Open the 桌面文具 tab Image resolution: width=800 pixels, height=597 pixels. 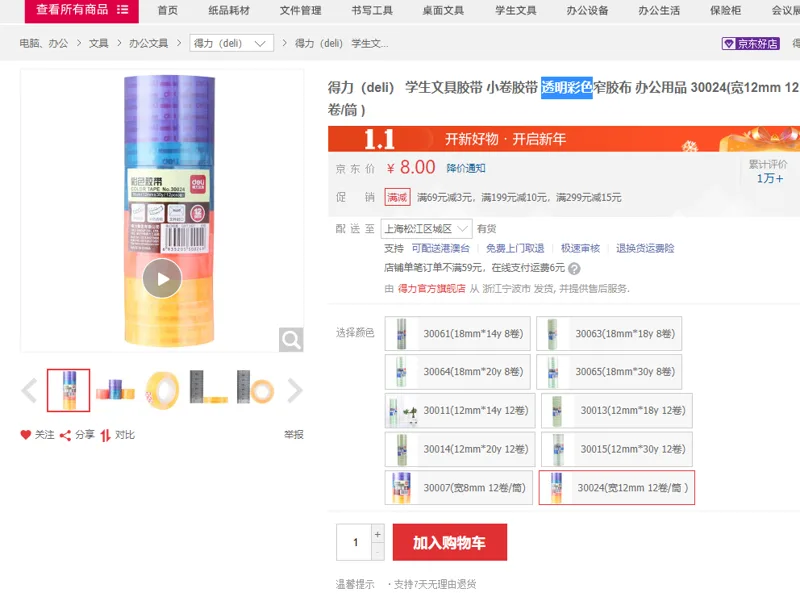click(443, 10)
